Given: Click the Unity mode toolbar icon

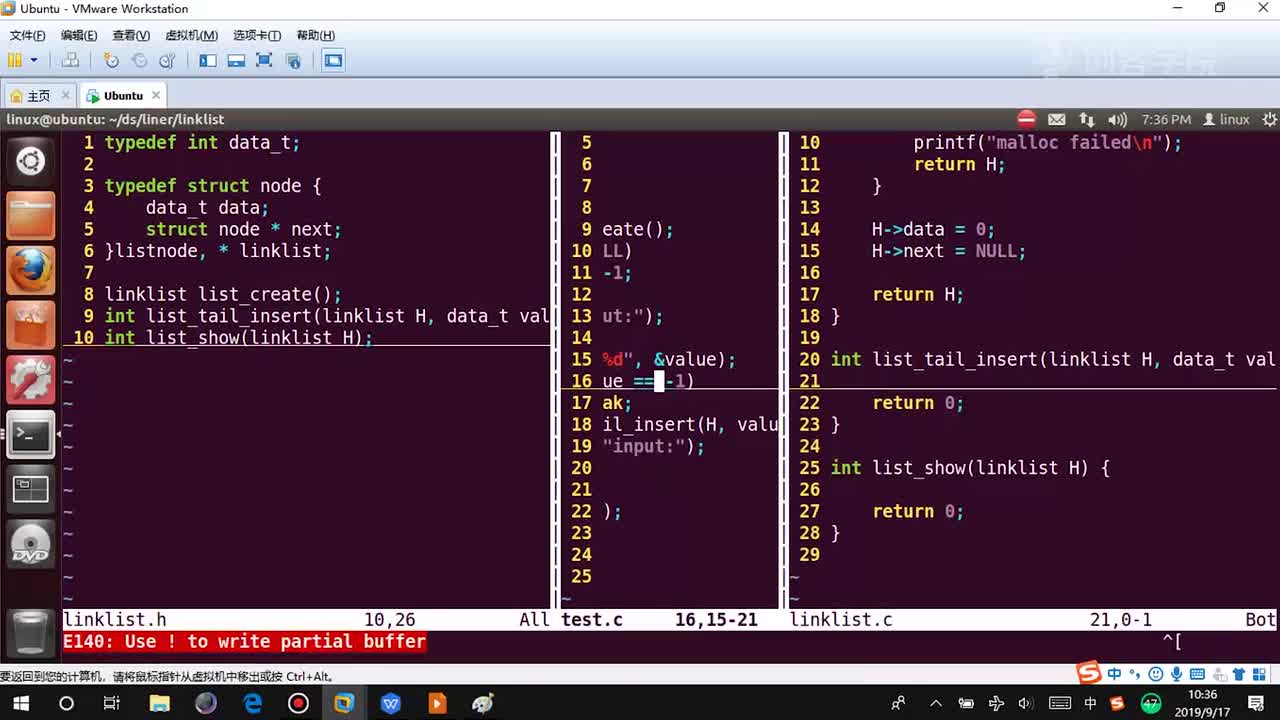Looking at the screenshot, I should (293, 60).
